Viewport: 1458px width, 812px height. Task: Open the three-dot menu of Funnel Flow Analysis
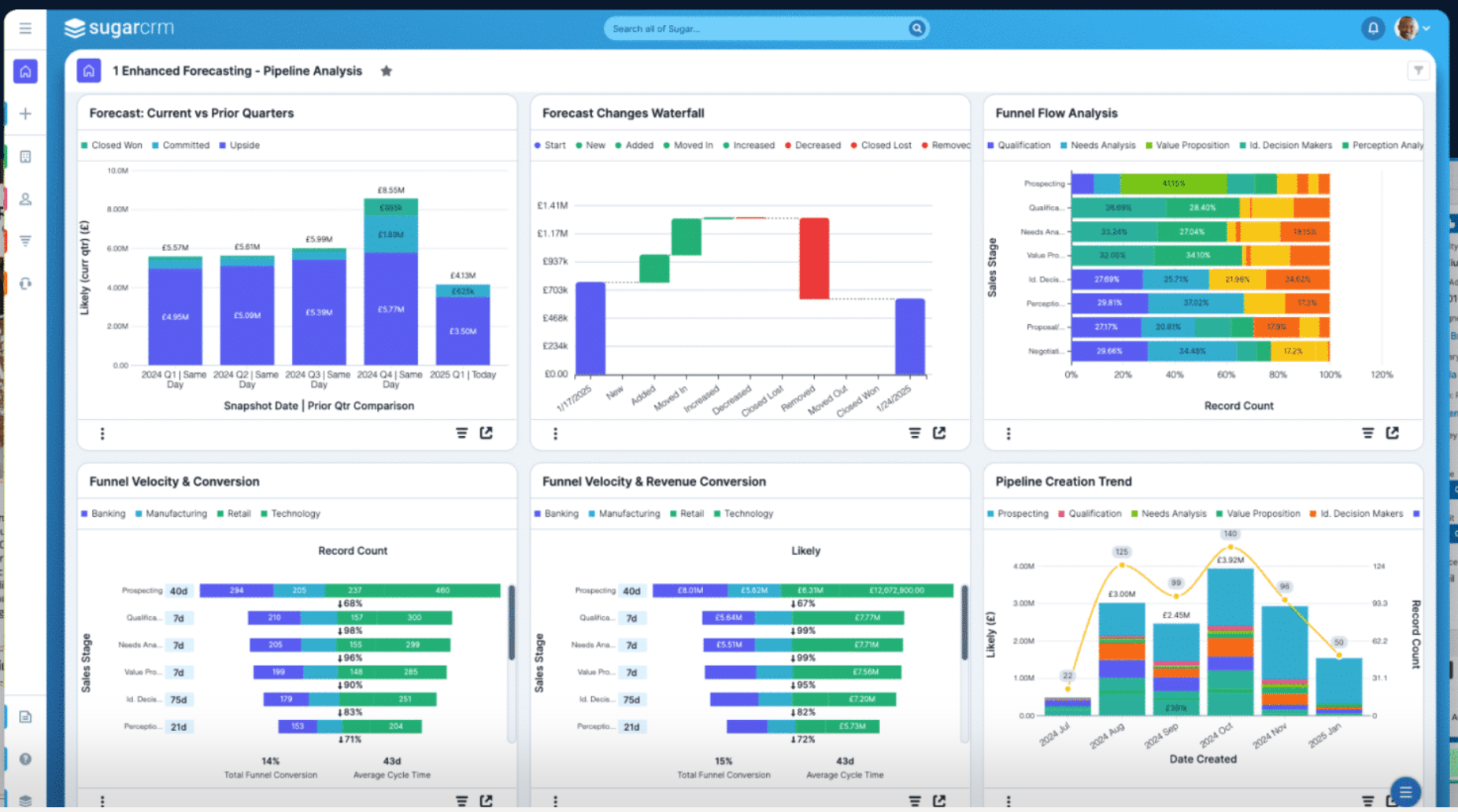pos(1008,434)
